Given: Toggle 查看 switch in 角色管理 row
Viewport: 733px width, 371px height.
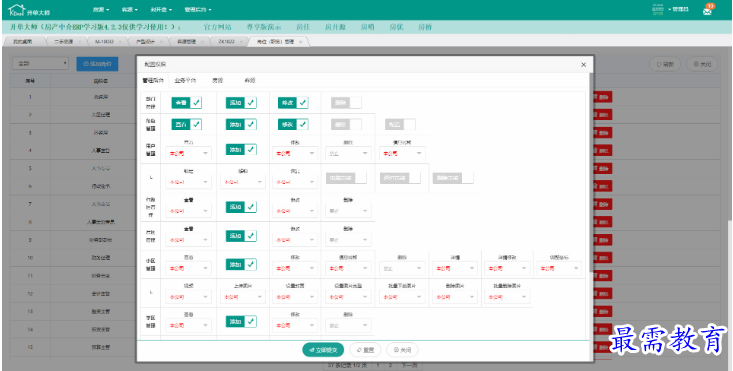Looking at the screenshot, I should click(187, 124).
